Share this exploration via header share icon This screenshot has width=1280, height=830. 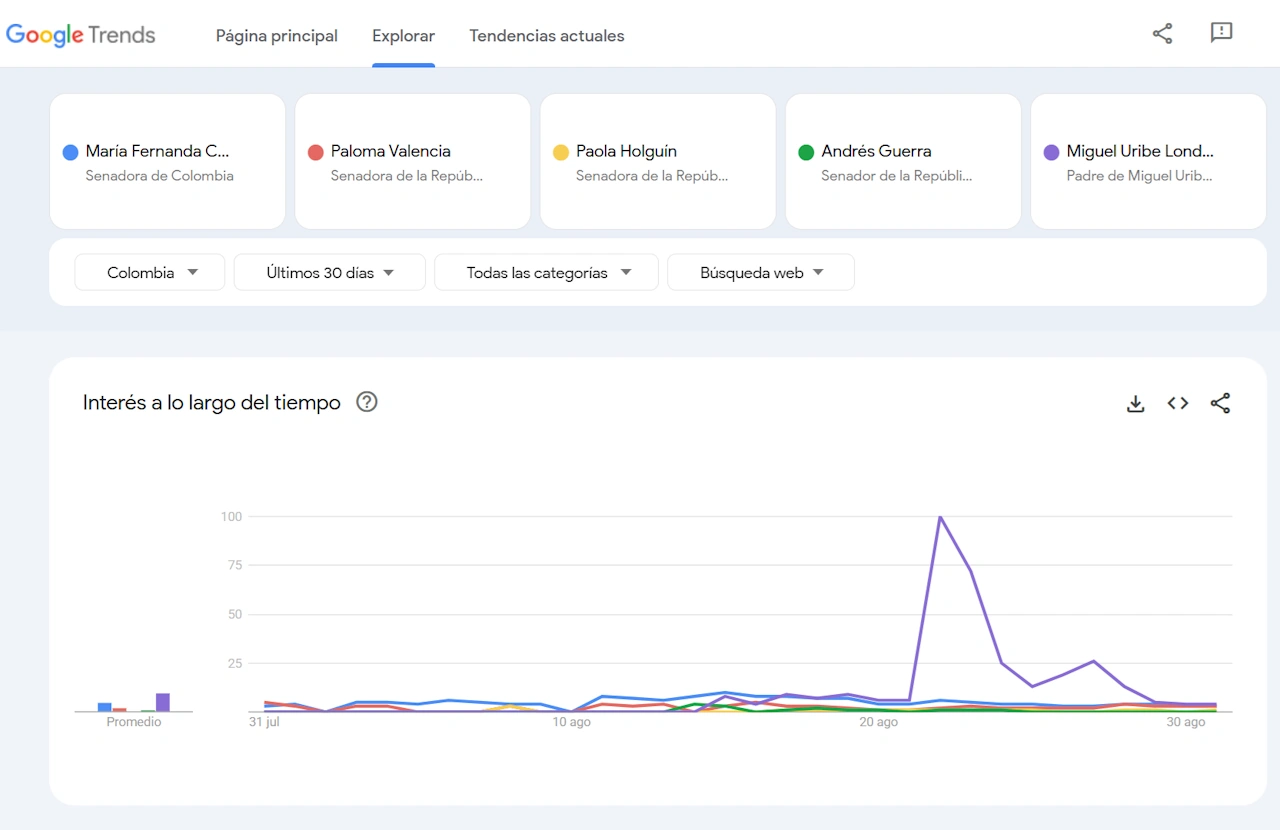click(1162, 33)
